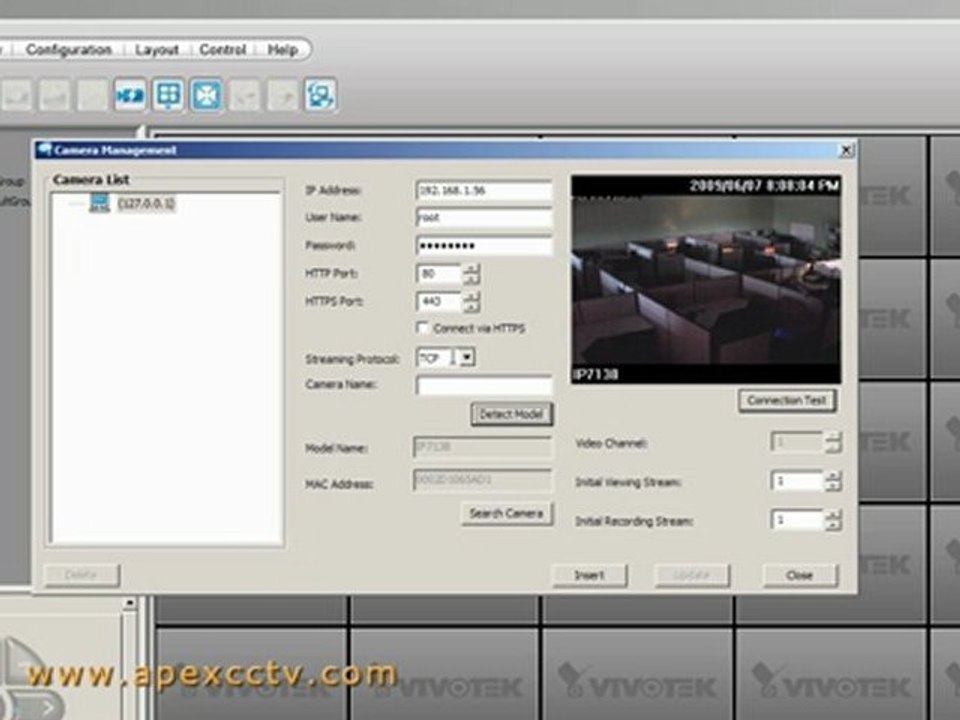Increase the Initial Recording Stream value
Viewport: 960px width, 720px height.
pos(833,515)
